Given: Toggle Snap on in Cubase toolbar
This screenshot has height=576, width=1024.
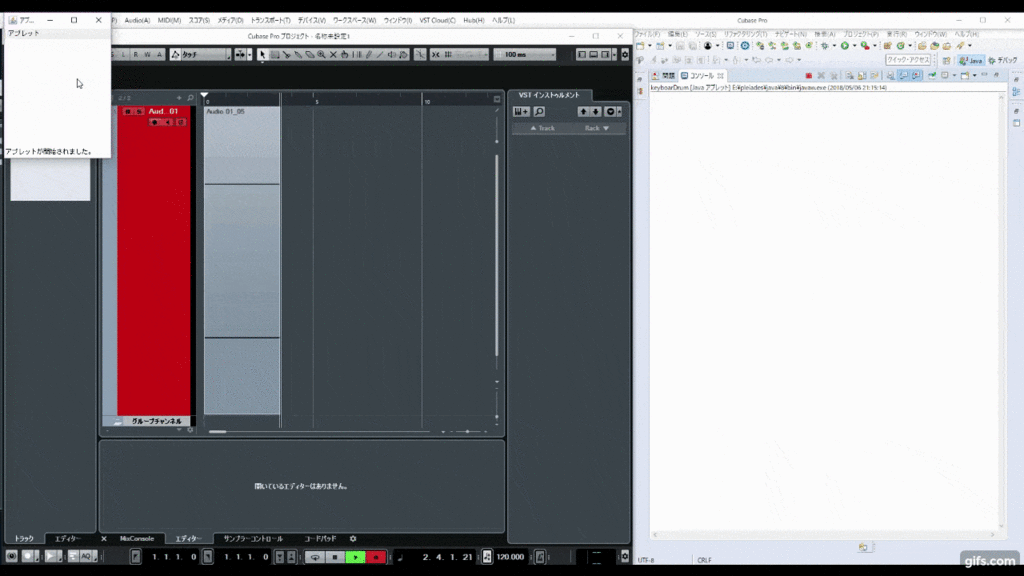Looking at the screenshot, I should 436,55.
